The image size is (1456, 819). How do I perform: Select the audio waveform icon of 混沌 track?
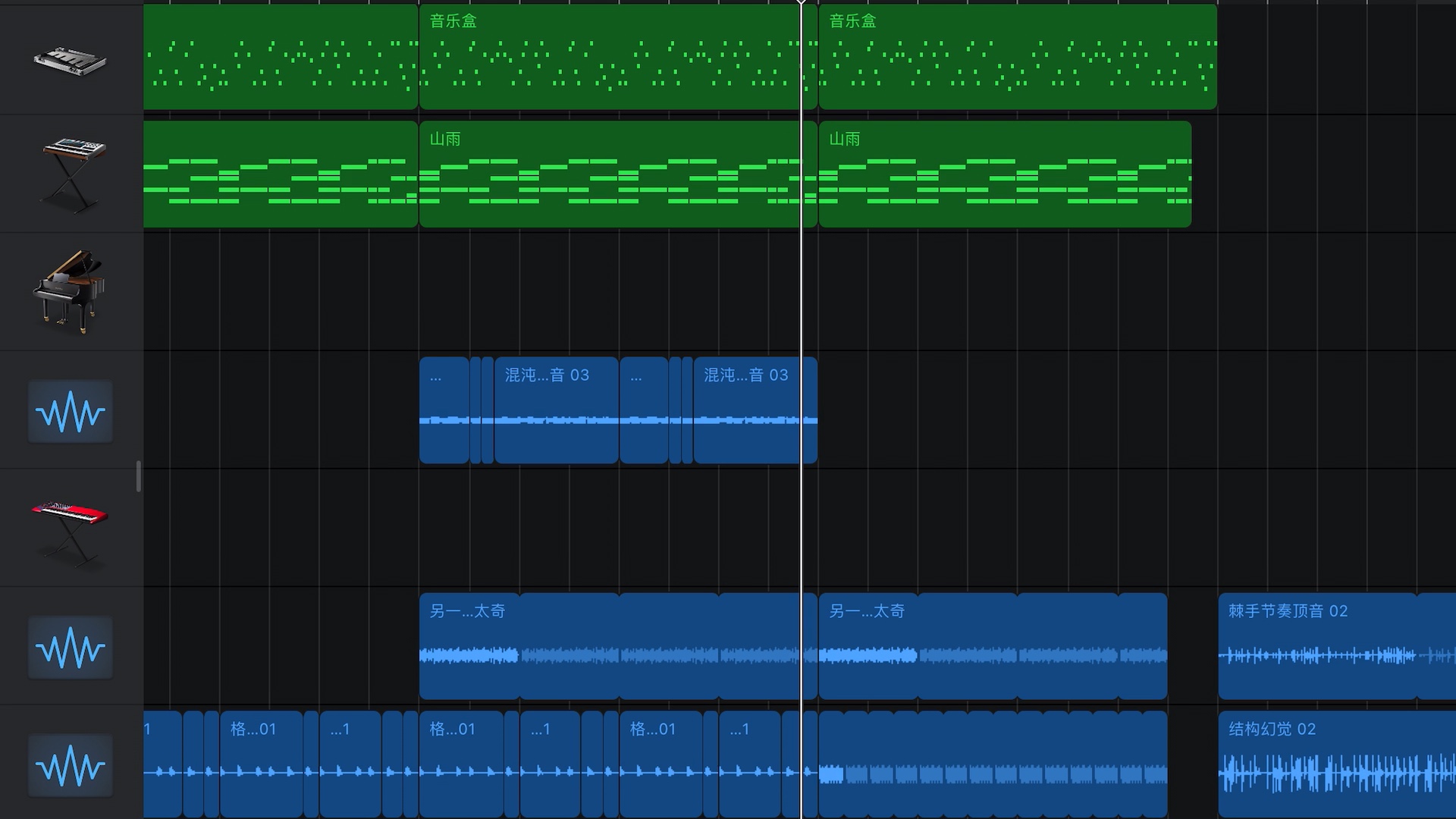[71, 412]
